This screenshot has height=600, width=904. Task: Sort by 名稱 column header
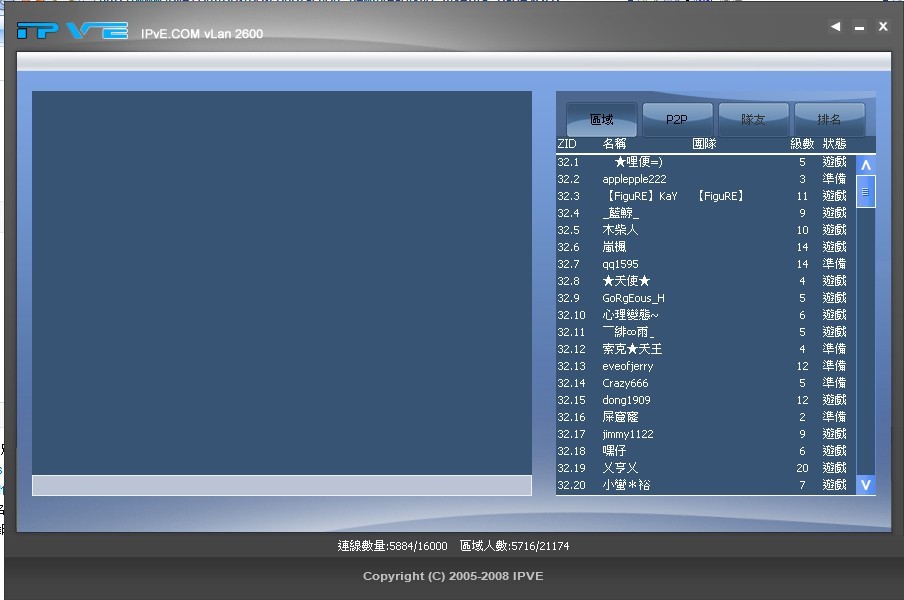point(614,144)
